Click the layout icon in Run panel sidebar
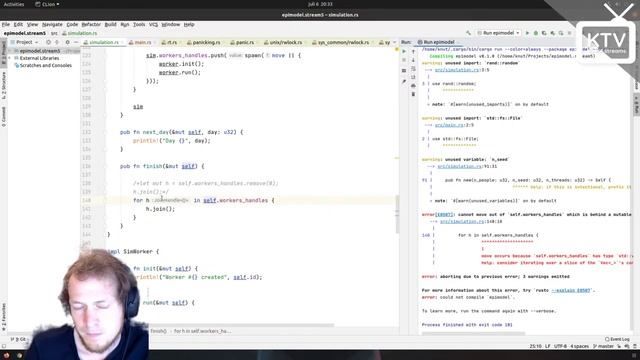640x360 pixels. point(404,71)
